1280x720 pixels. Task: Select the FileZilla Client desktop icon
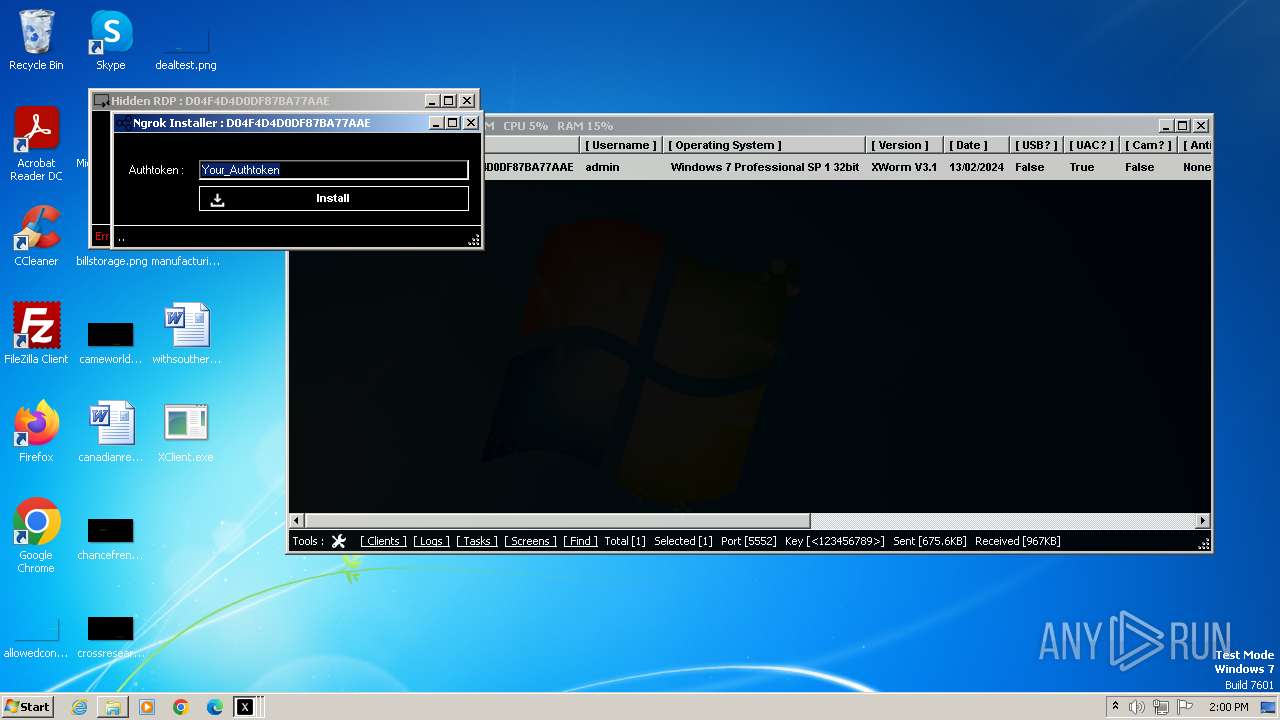tap(36, 334)
